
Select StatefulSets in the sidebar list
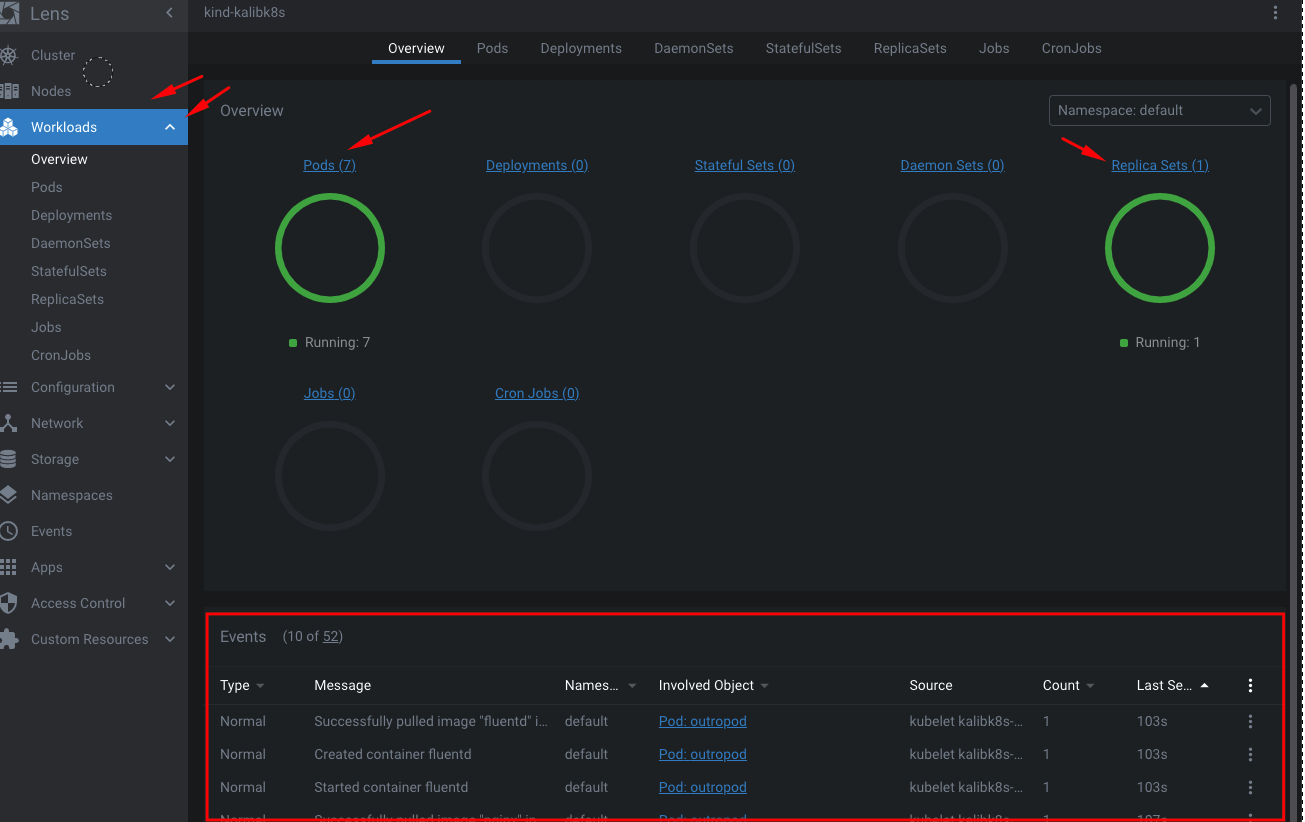point(68,271)
